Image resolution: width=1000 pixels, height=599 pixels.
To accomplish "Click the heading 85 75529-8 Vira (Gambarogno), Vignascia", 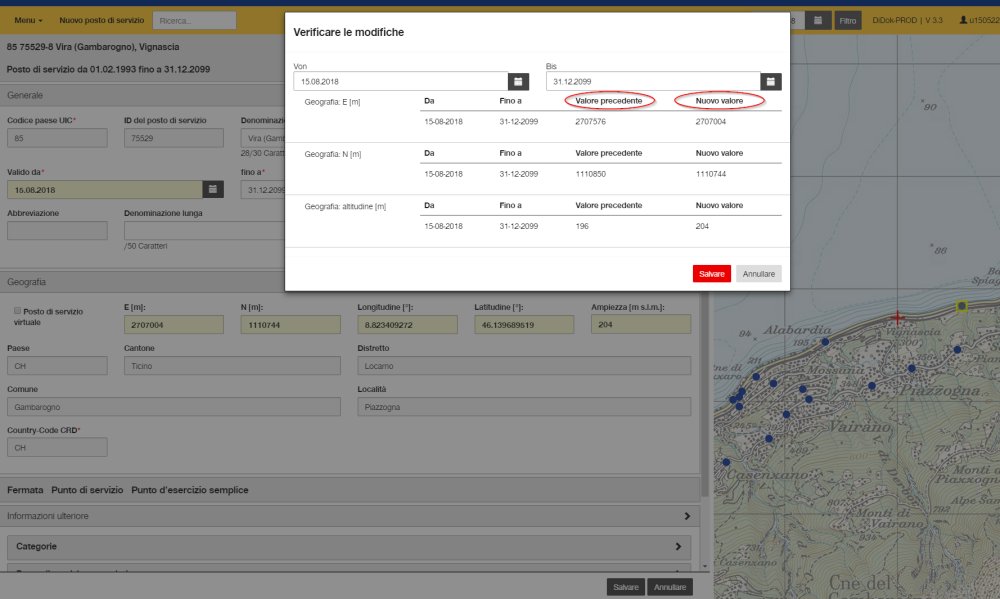I will [x=93, y=47].
